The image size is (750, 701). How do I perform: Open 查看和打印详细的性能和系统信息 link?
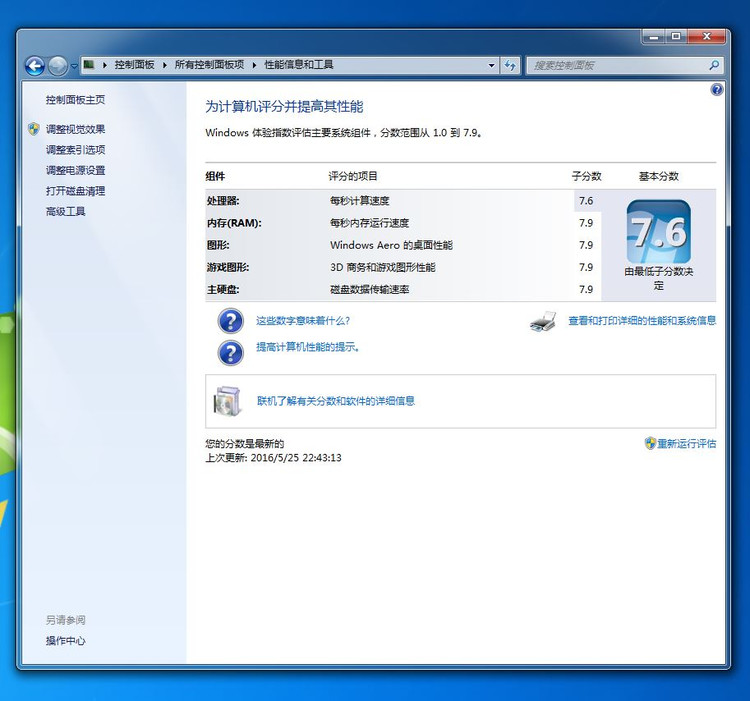642,321
